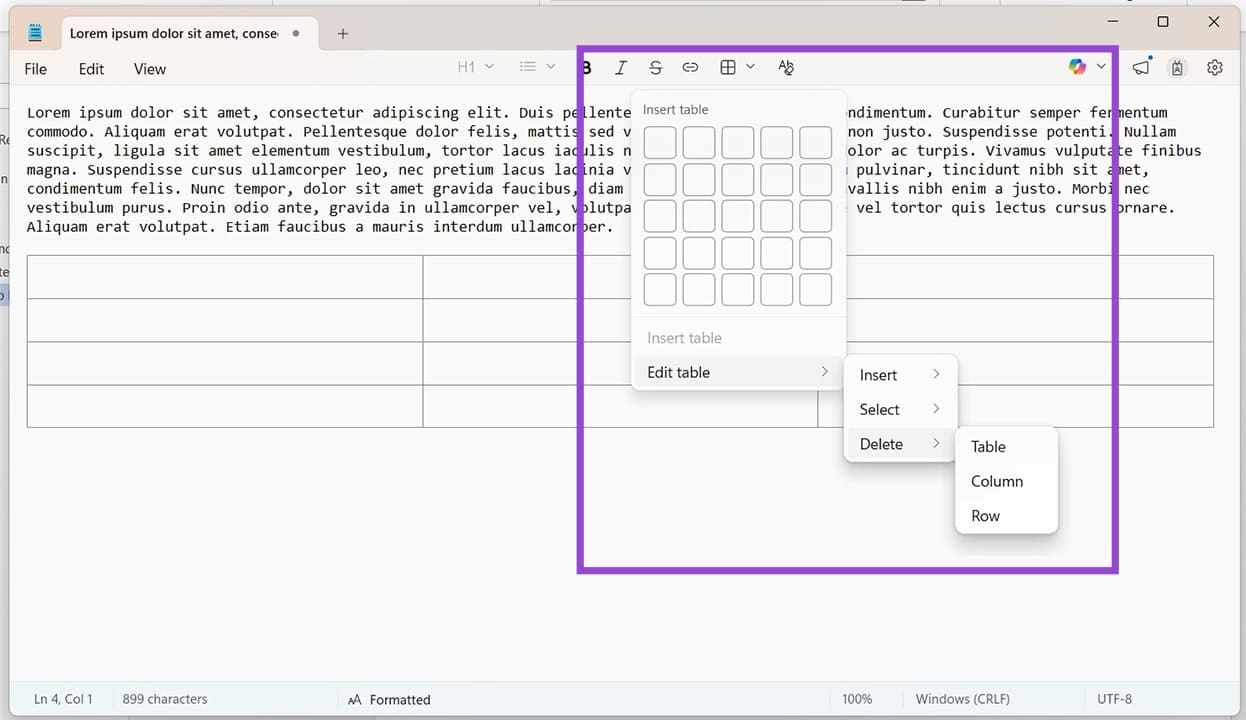Toggle bold formatting

(585, 67)
